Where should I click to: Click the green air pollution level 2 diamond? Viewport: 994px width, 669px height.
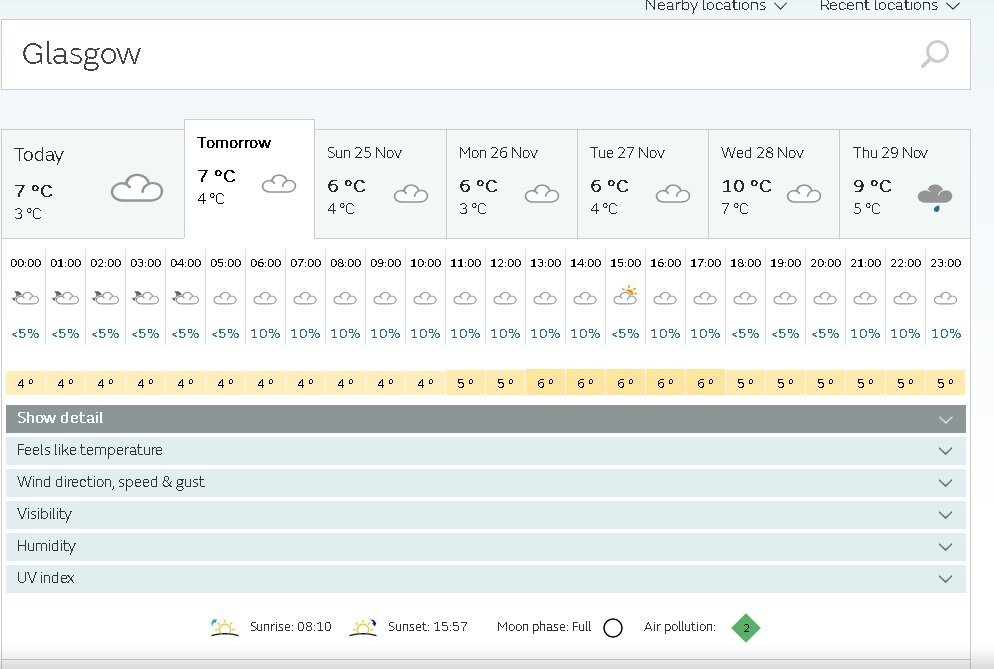[x=746, y=628]
